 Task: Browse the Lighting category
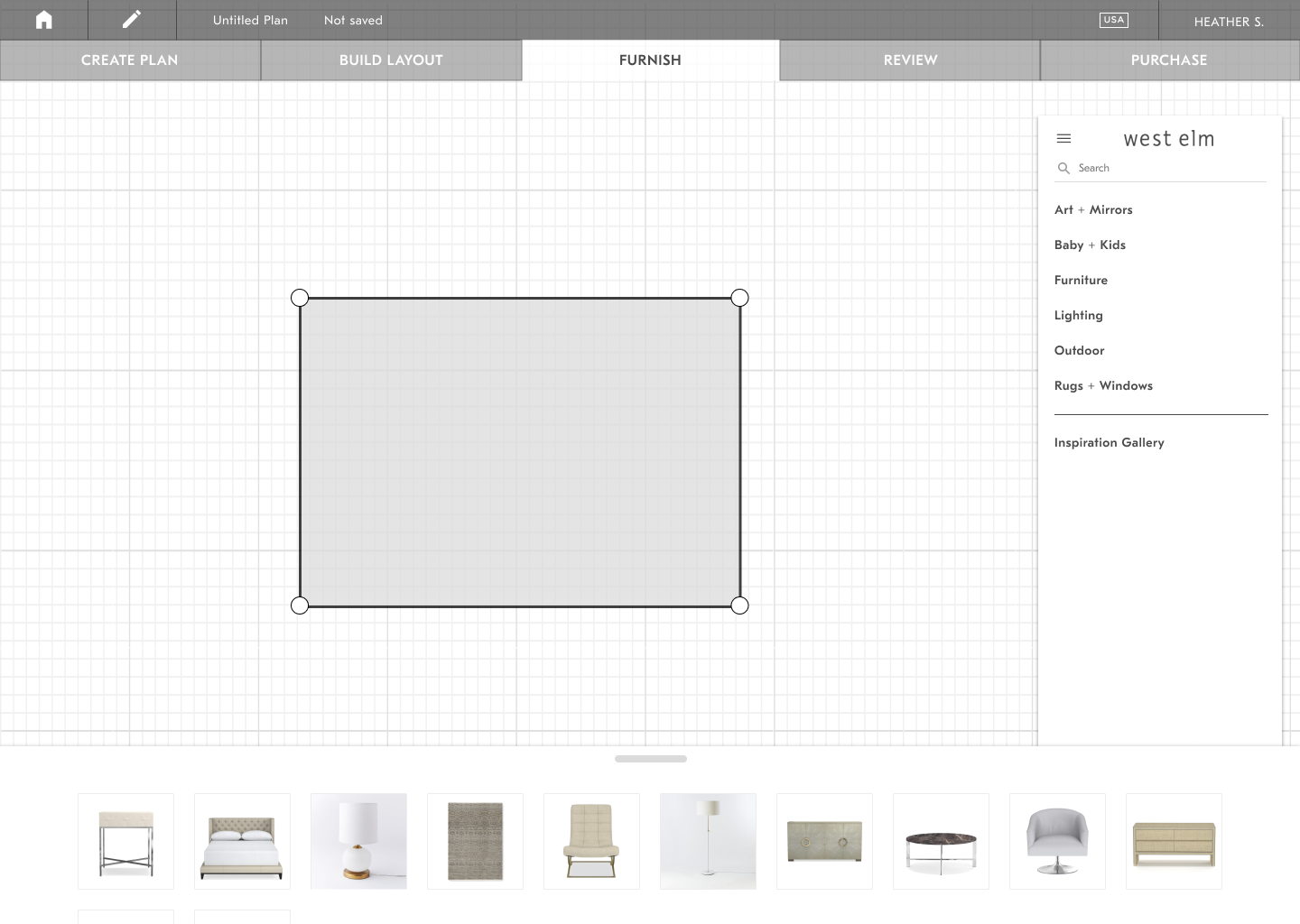[1079, 315]
